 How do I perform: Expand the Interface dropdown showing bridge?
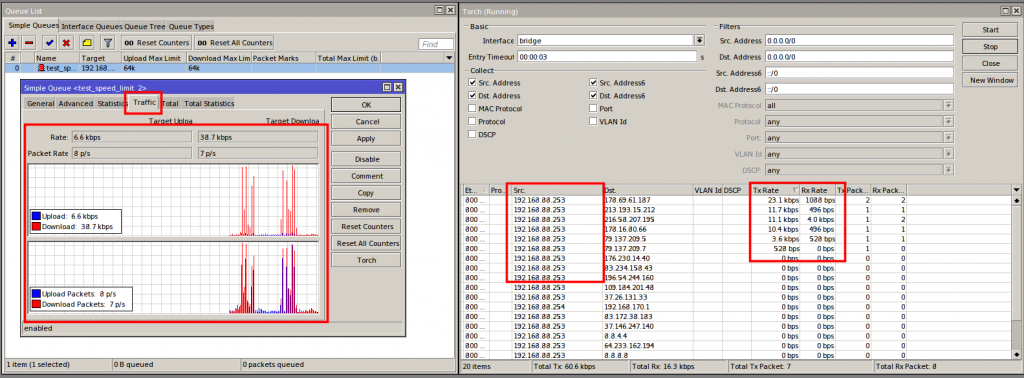pyautogui.click(x=699, y=40)
